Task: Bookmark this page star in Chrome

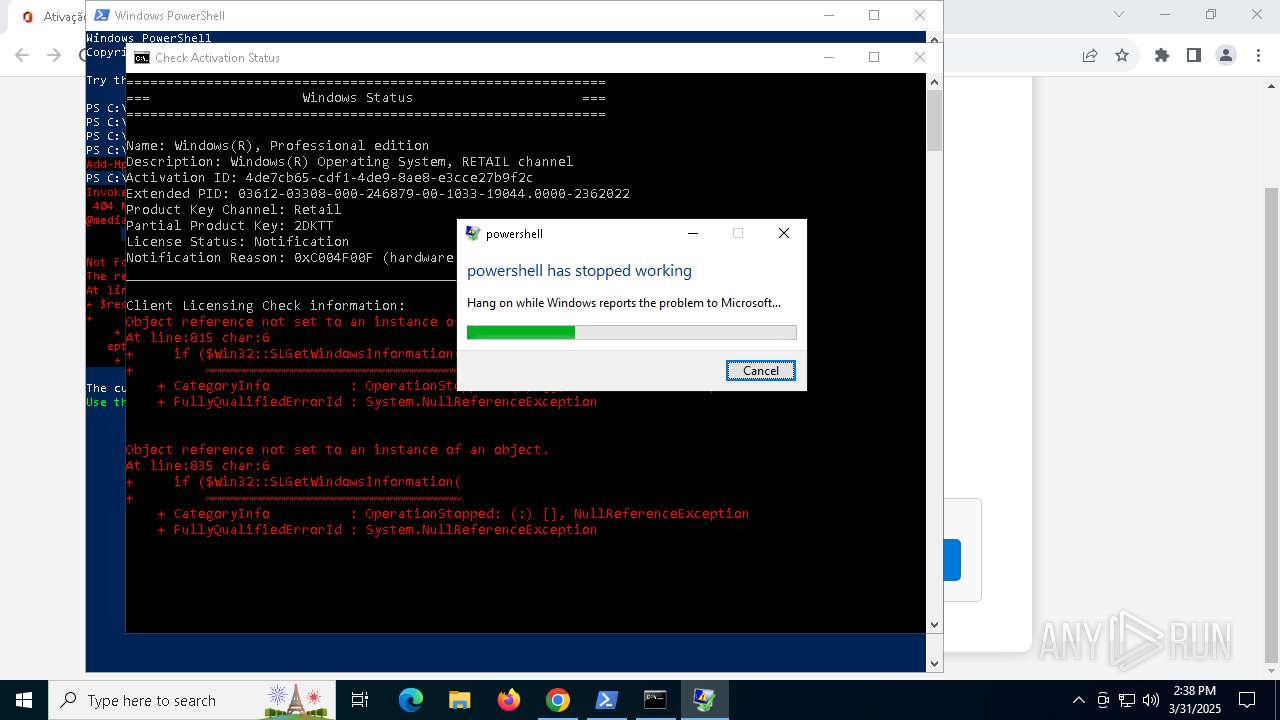Action: [1122, 55]
